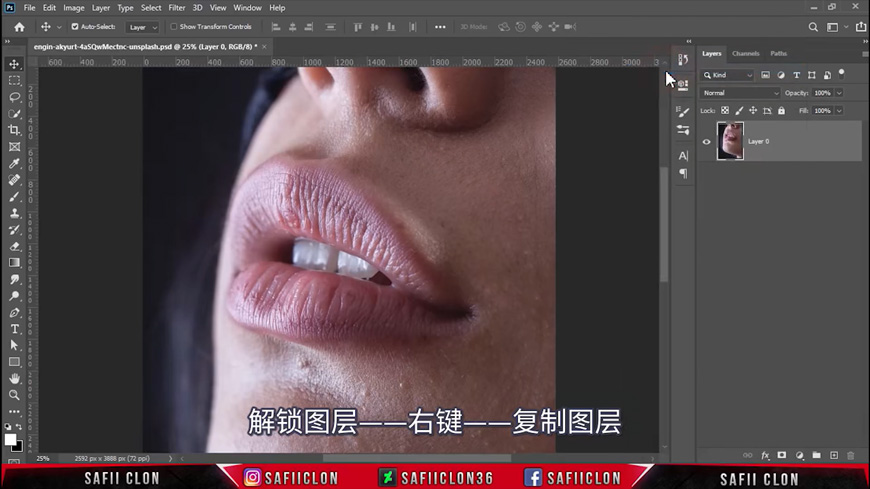
Task: Select the History Brush tool
Action: [14, 230]
